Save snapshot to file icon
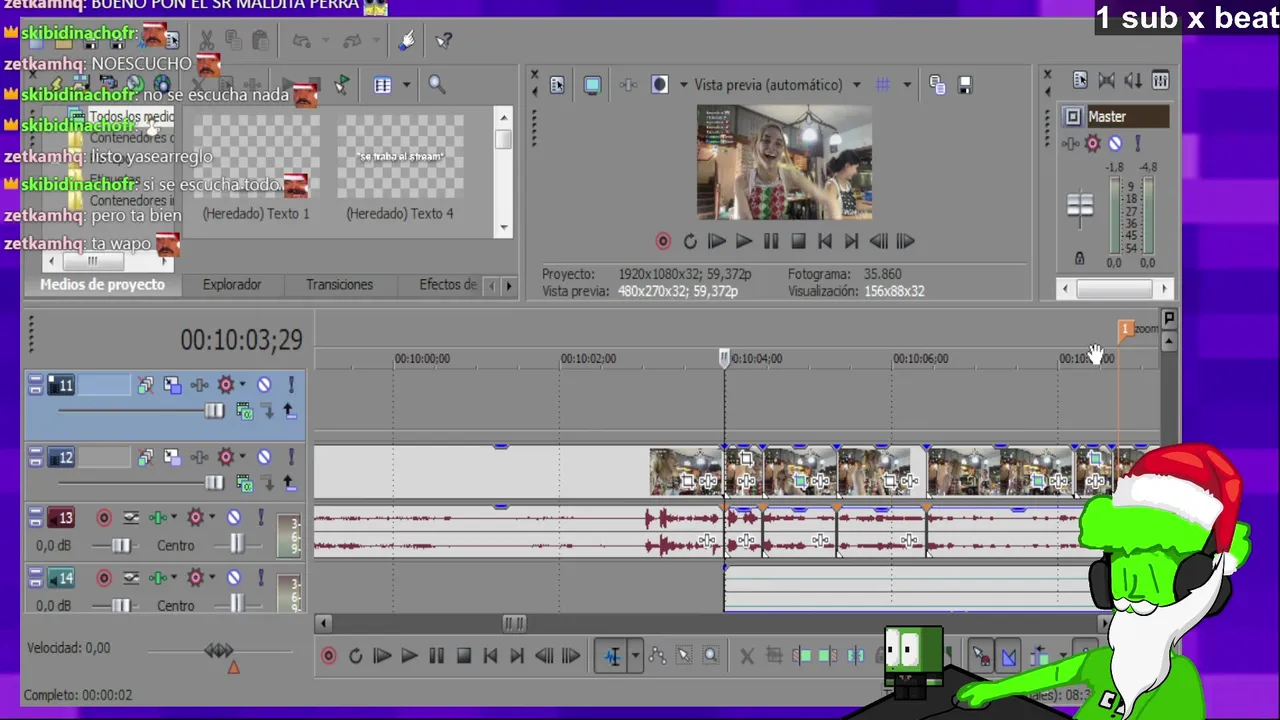 pos(965,85)
